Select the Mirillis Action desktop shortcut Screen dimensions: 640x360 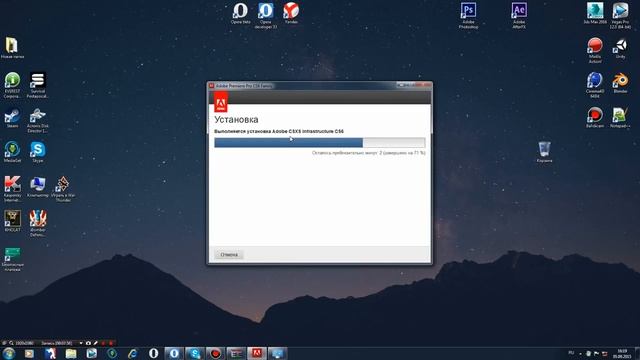595,50
